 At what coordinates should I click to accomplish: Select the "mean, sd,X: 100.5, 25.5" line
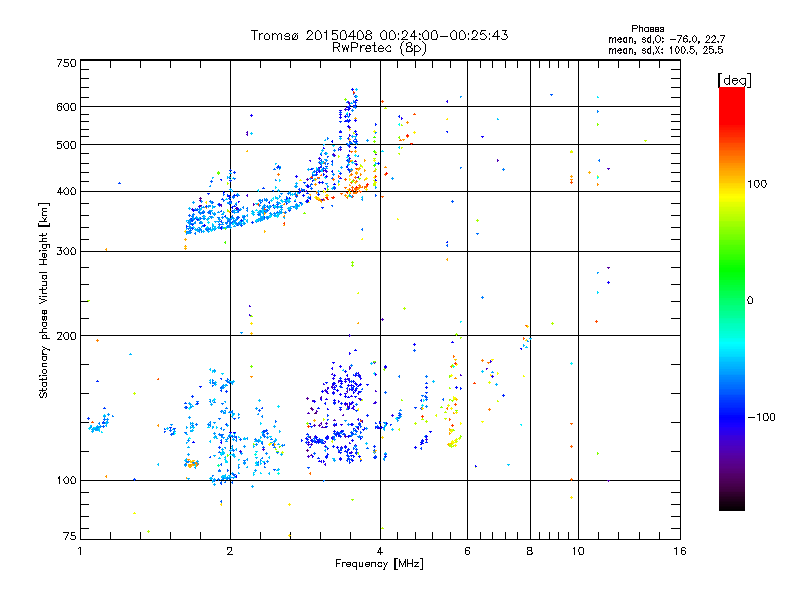665,50
